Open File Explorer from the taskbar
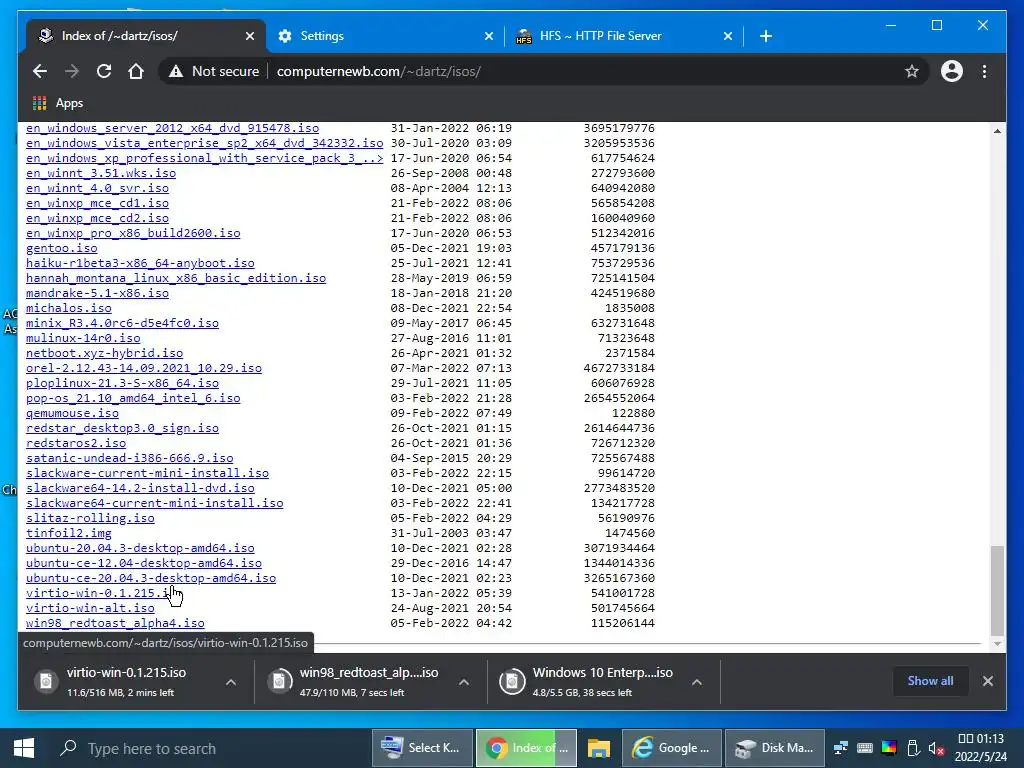The height and width of the screenshot is (768, 1024). click(598, 748)
